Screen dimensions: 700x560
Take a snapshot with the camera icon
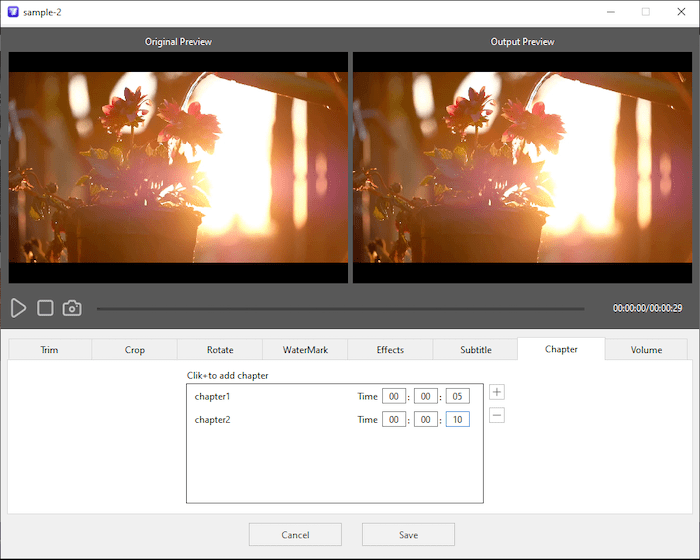coord(72,308)
